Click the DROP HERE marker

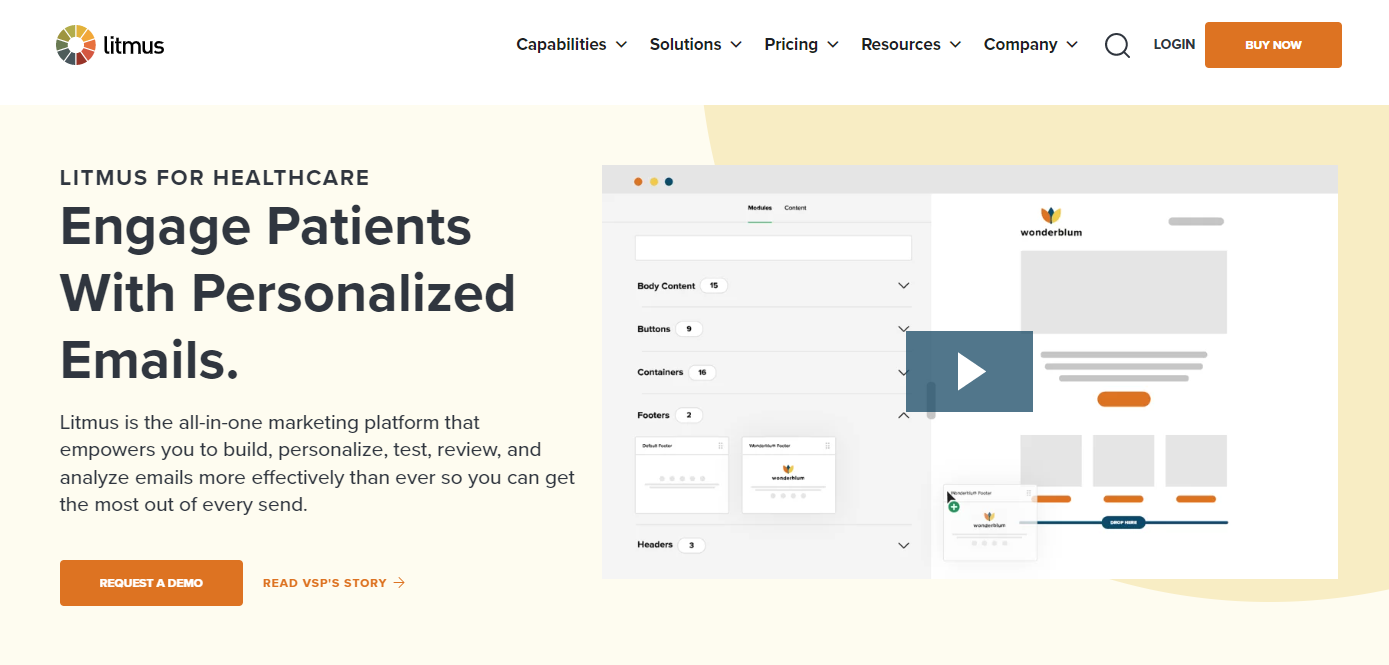(x=1123, y=522)
